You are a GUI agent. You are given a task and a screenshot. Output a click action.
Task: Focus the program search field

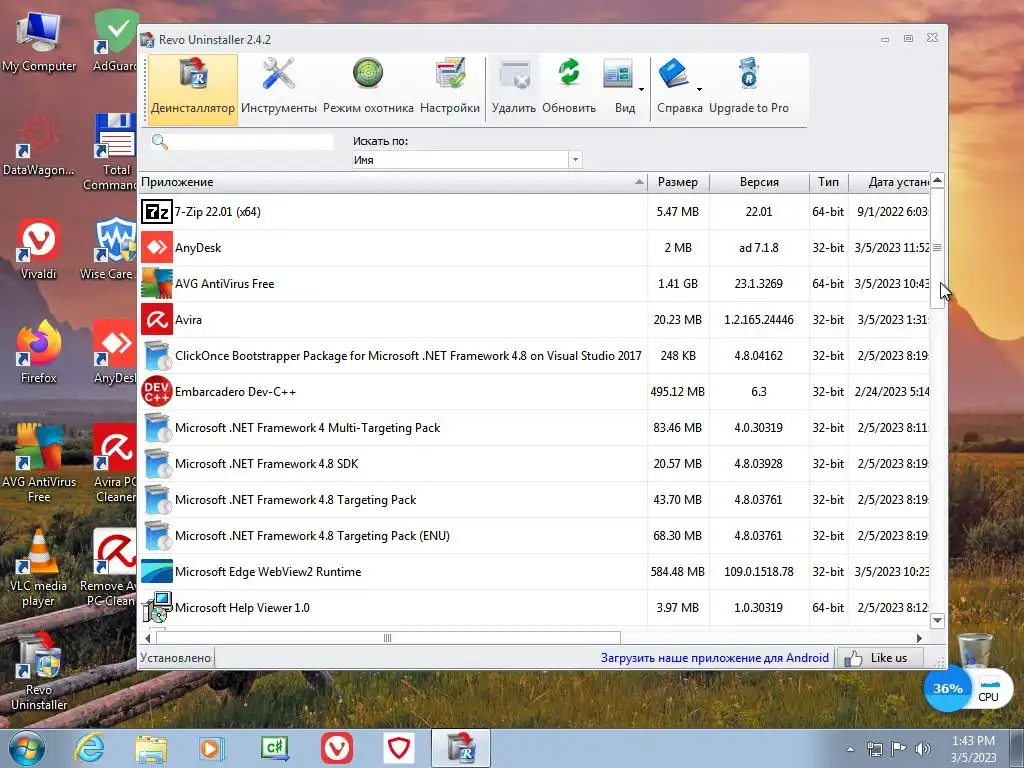coord(251,142)
